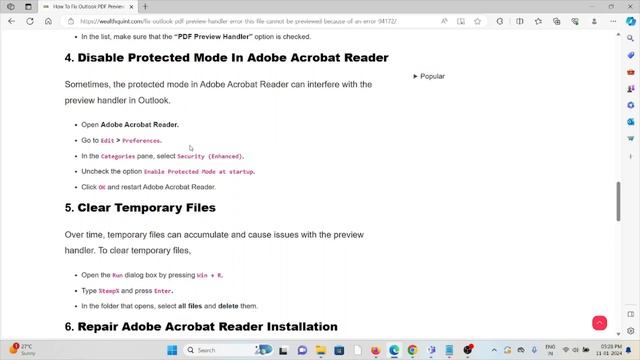
Task: Open sidebar Shopping tag icon
Action: coord(631,55)
